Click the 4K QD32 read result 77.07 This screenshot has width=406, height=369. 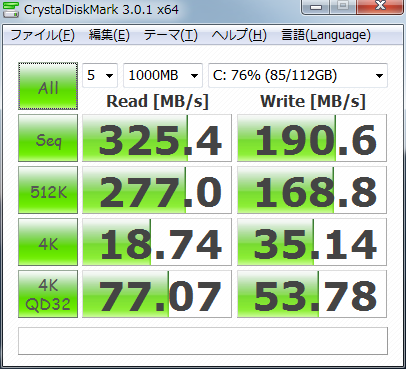pyautogui.click(x=157, y=294)
